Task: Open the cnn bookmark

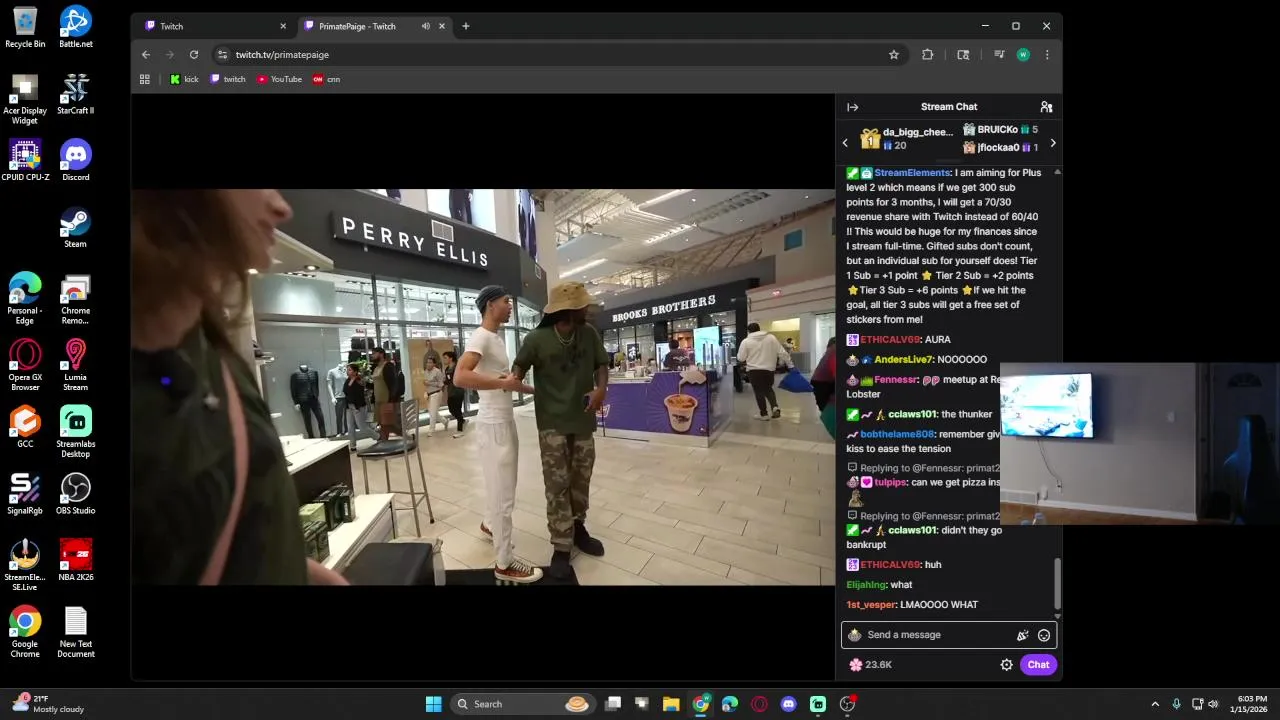Action: (327, 79)
